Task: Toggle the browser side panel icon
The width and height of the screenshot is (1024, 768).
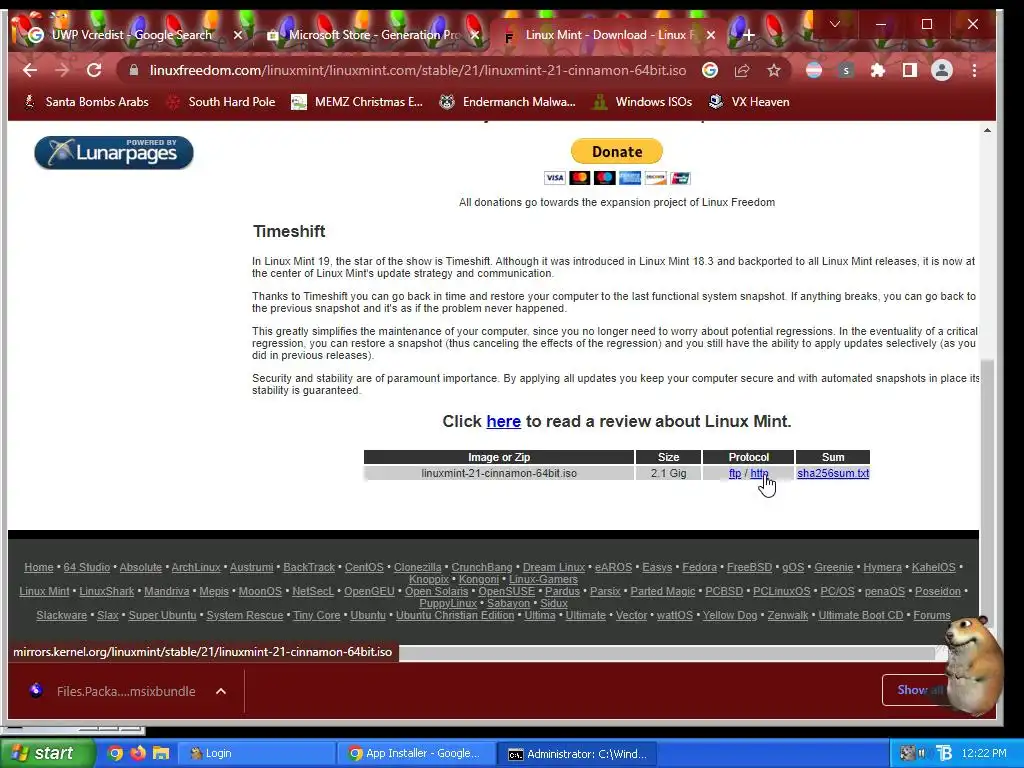Action: 910,71
